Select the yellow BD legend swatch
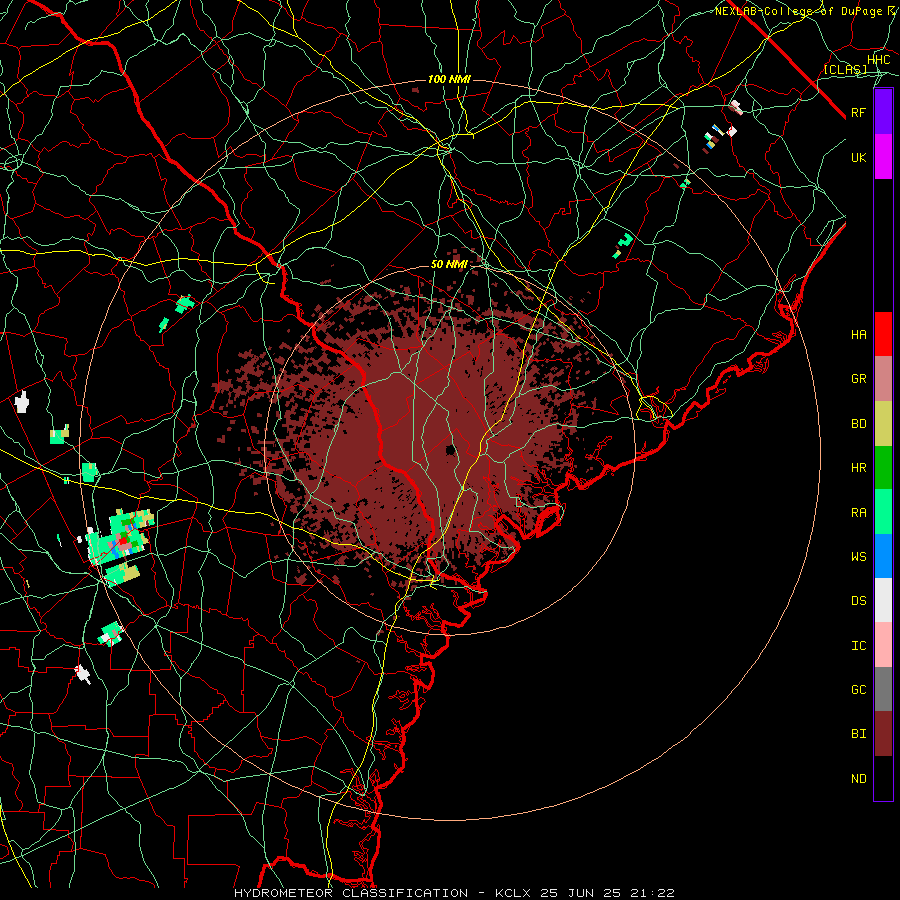This screenshot has width=900, height=900. click(883, 424)
